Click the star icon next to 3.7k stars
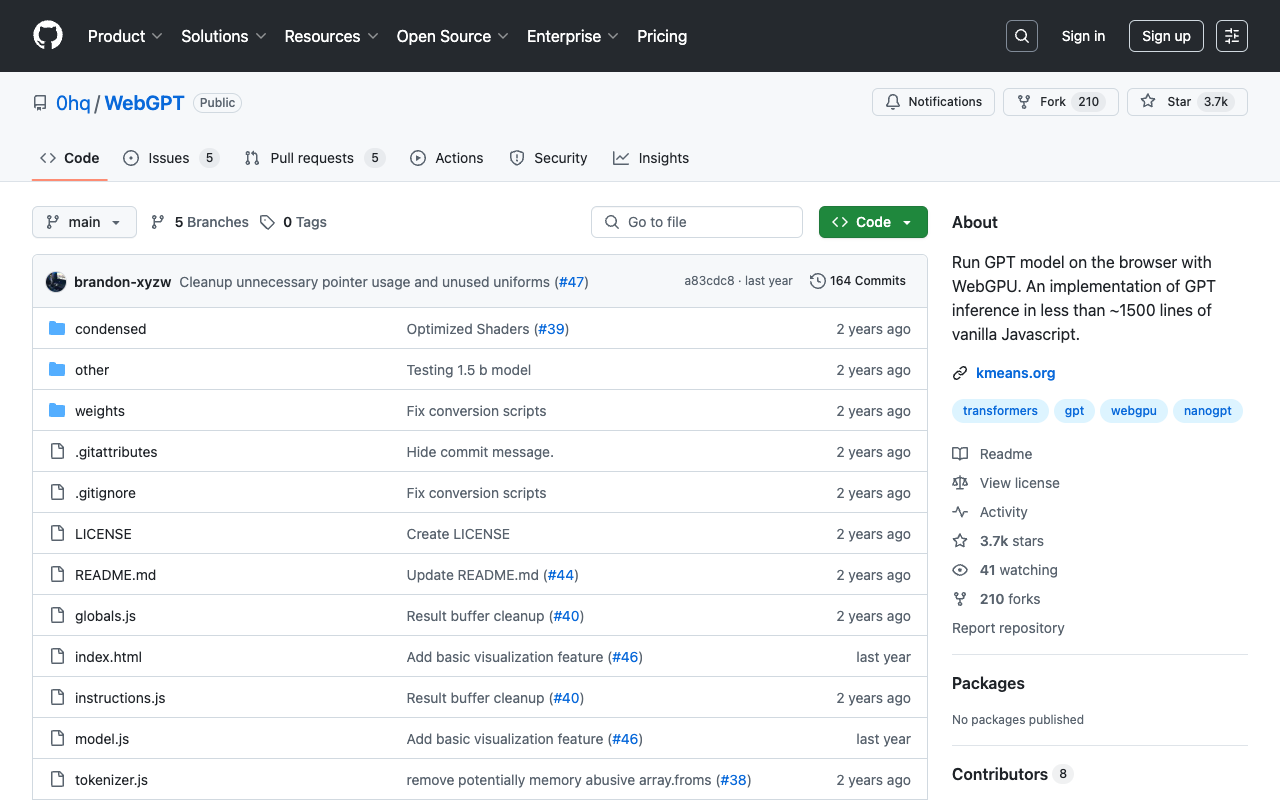The image size is (1280, 800). pyautogui.click(x=960, y=541)
